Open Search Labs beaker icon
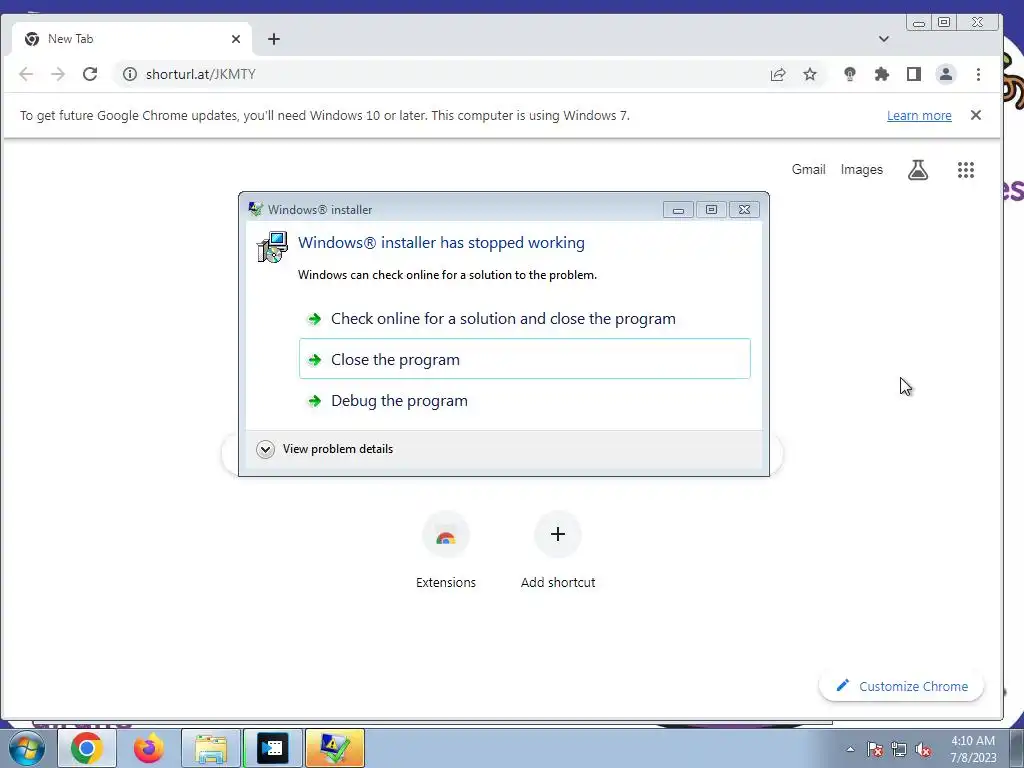Viewport: 1024px width, 768px height. point(918,170)
